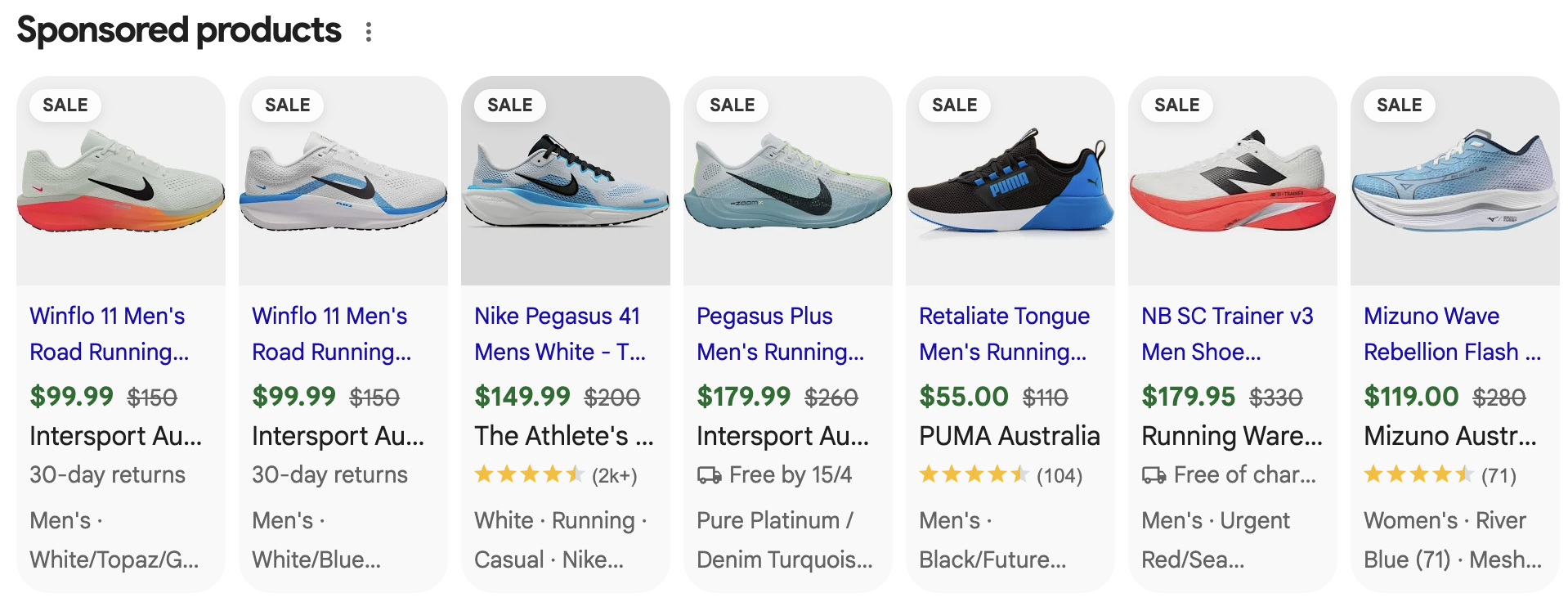Viewport: 1568px width, 602px height.
Task: Click the delivery truck icon on NB SC Trainer v3
Action: [x=1155, y=475]
